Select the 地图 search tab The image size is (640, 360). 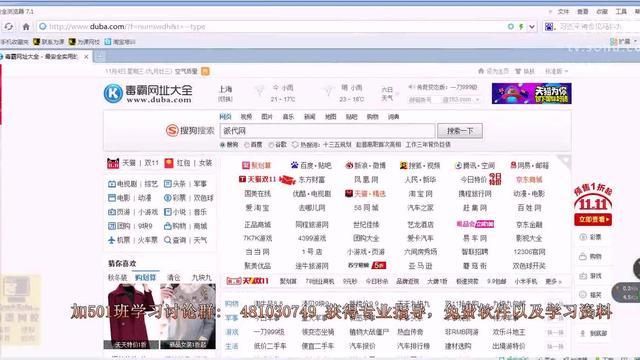tap(330, 117)
